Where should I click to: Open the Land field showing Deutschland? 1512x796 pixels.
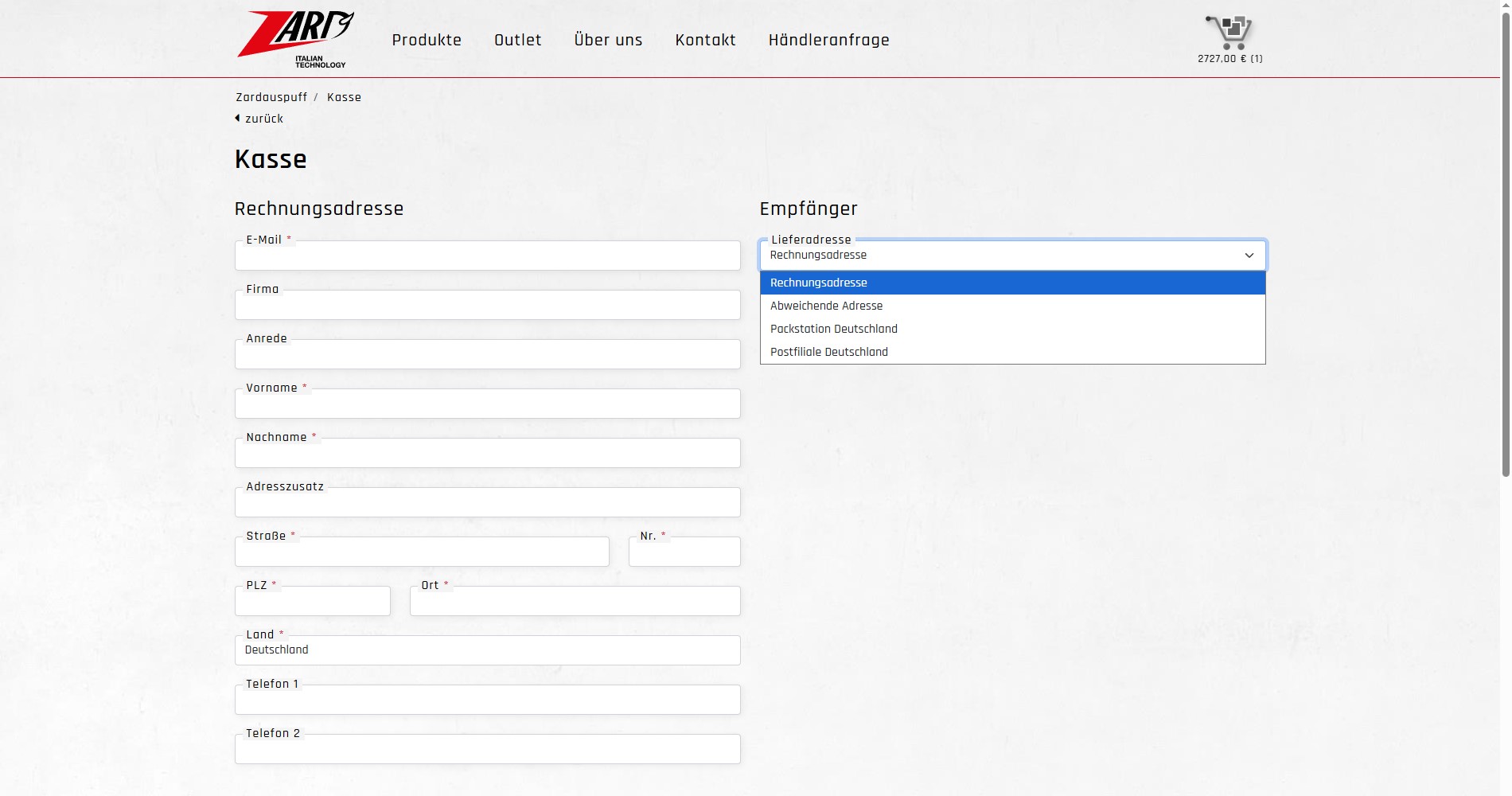click(x=487, y=650)
